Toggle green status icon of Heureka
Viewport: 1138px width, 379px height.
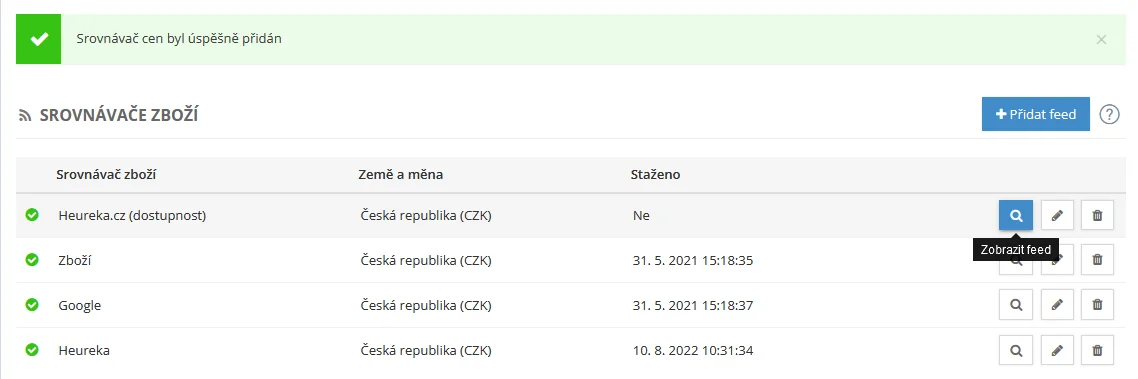[x=32, y=350]
